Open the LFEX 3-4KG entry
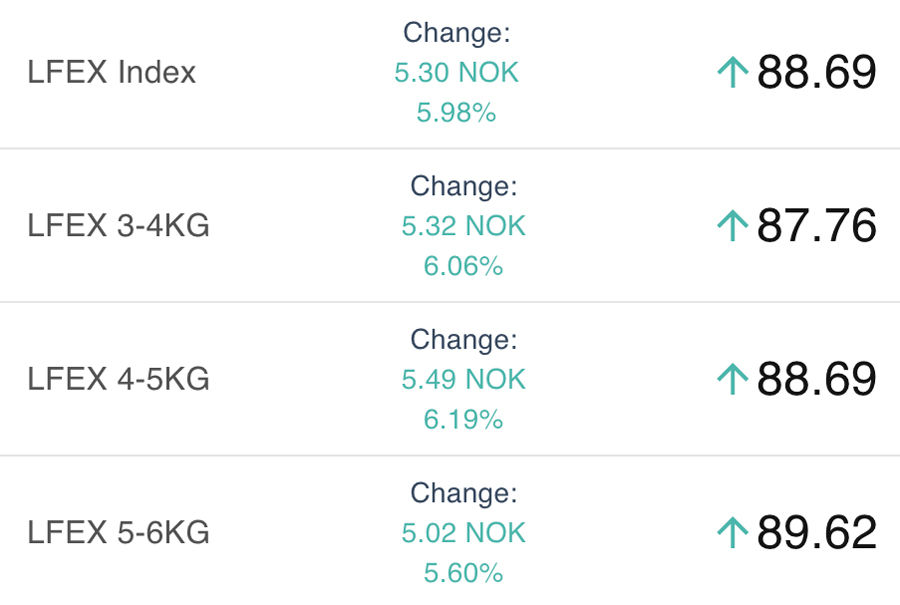This screenshot has height=605, width=900. (x=118, y=226)
